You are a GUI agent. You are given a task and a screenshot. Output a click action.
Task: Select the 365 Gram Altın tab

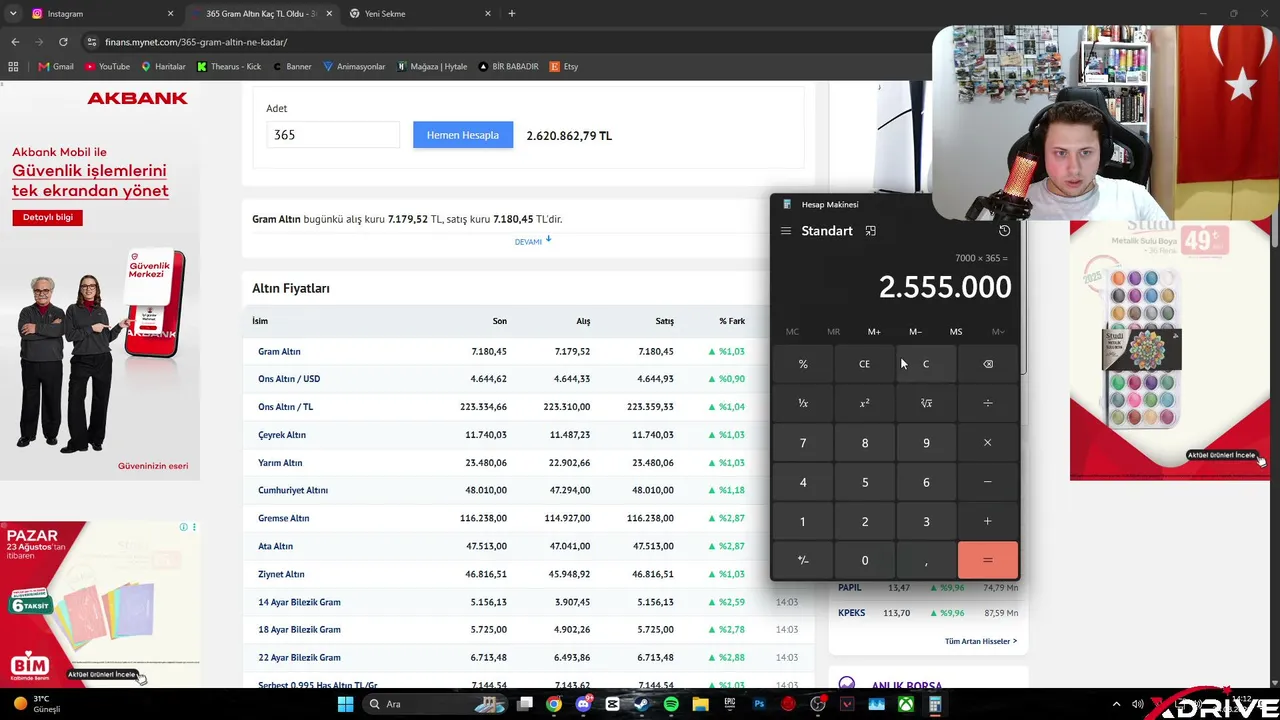tap(261, 14)
